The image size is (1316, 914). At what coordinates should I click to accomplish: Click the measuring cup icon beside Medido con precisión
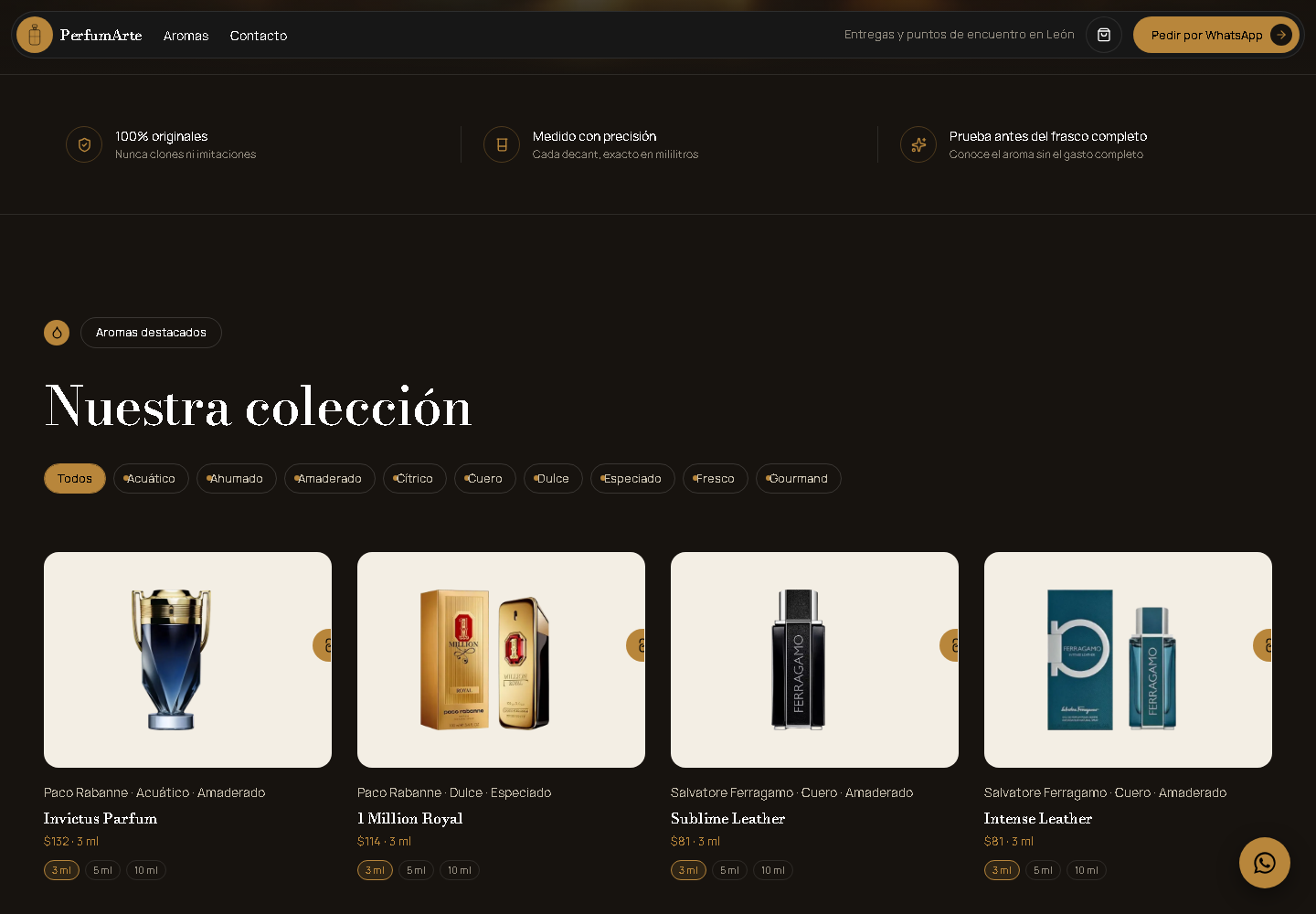(502, 144)
